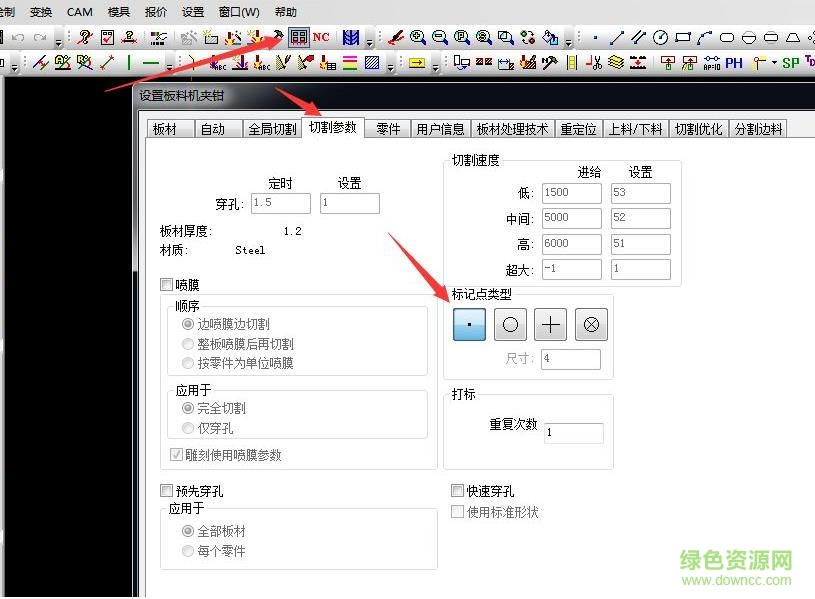Screen dimensions: 815x599
Task: Select the dot marker point type
Action: pyautogui.click(x=467, y=324)
